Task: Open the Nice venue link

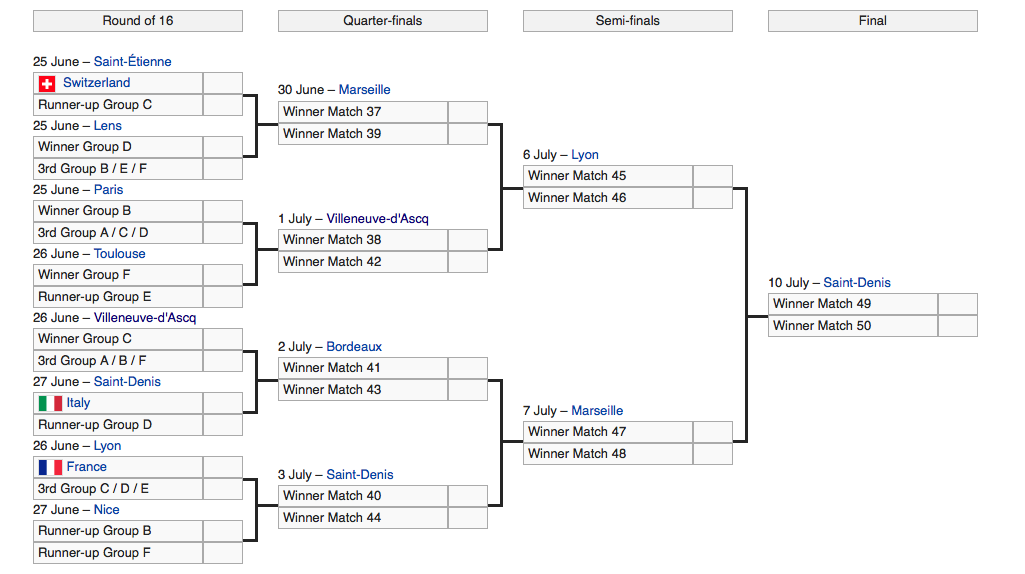Action: point(107,510)
